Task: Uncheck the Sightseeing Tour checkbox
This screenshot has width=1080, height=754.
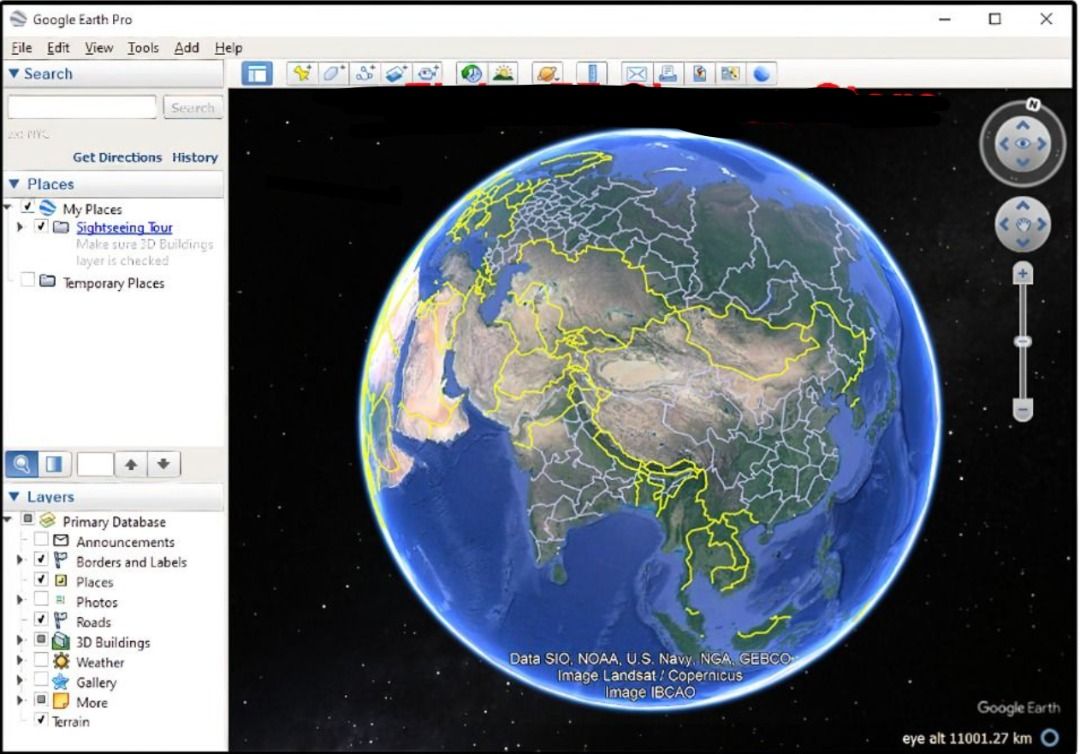Action: (x=41, y=226)
